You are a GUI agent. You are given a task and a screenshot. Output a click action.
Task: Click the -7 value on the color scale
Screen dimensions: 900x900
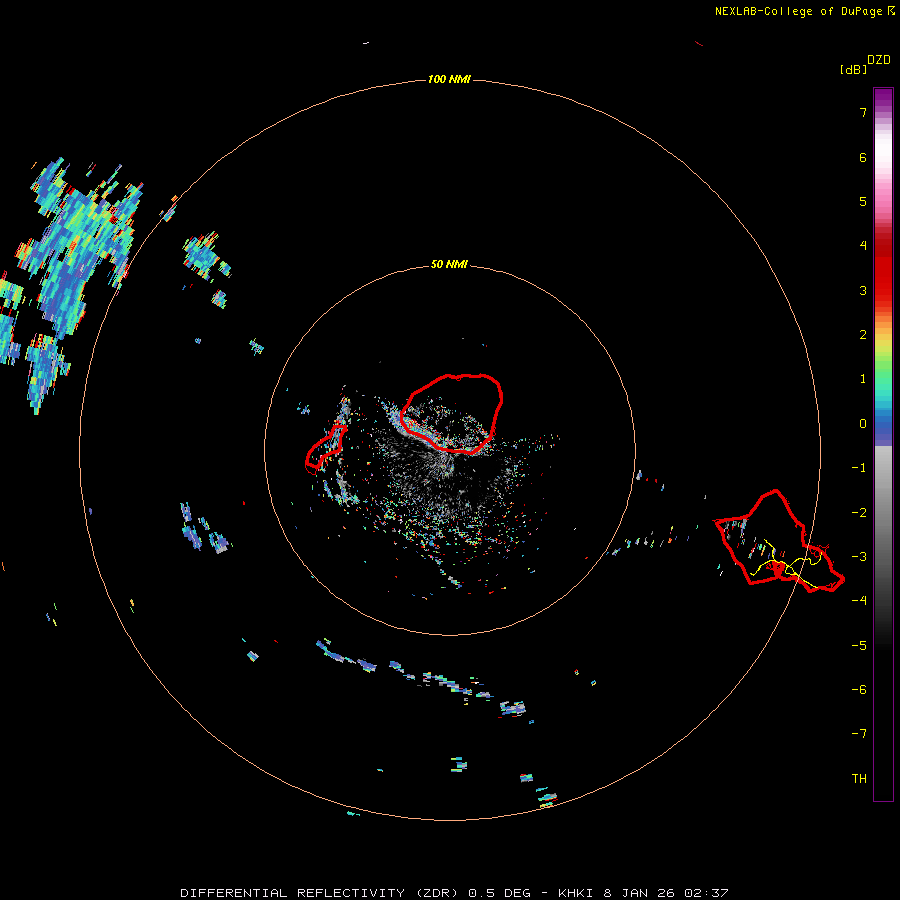point(859,734)
